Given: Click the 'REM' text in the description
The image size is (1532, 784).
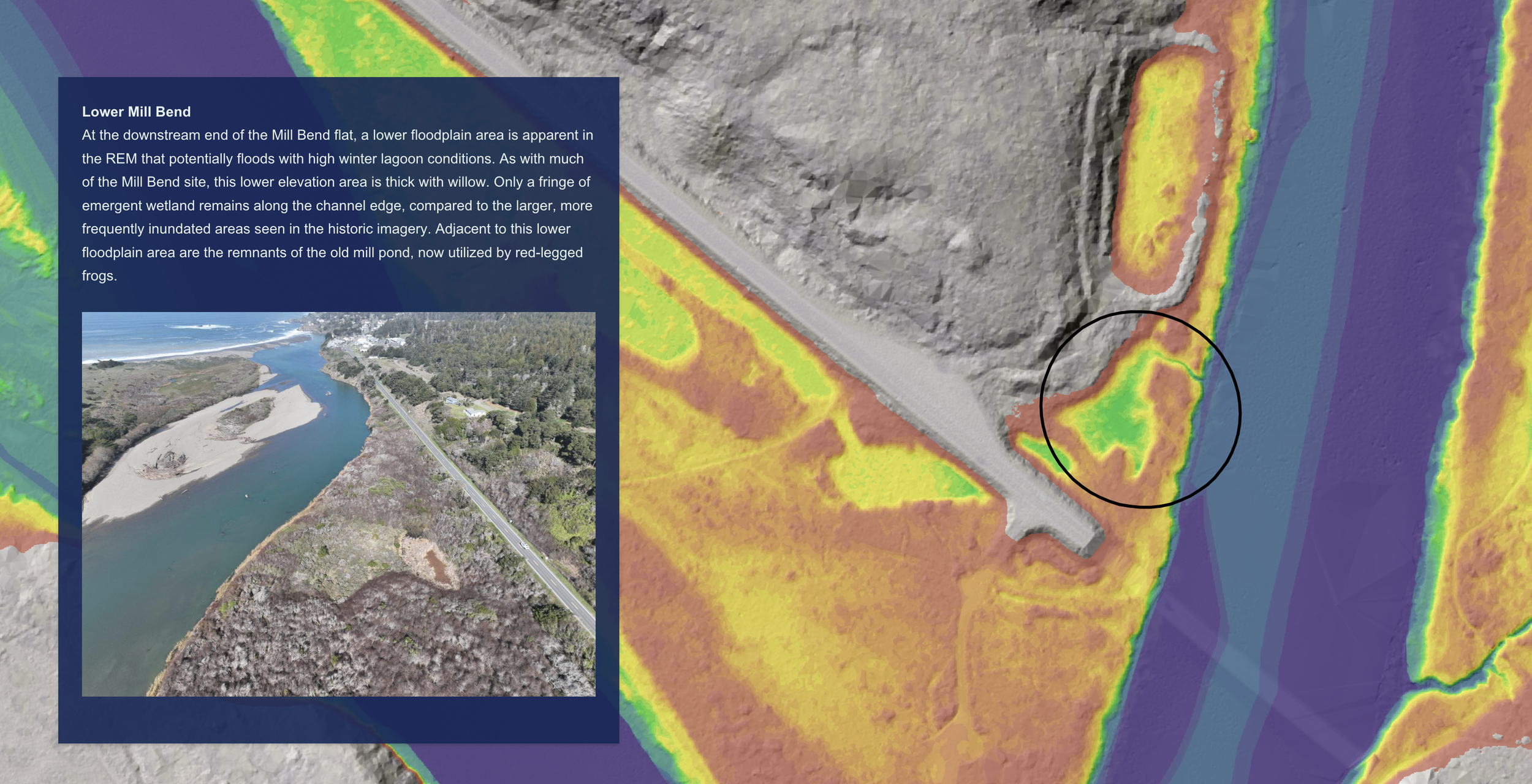Looking at the screenshot, I should (121, 159).
